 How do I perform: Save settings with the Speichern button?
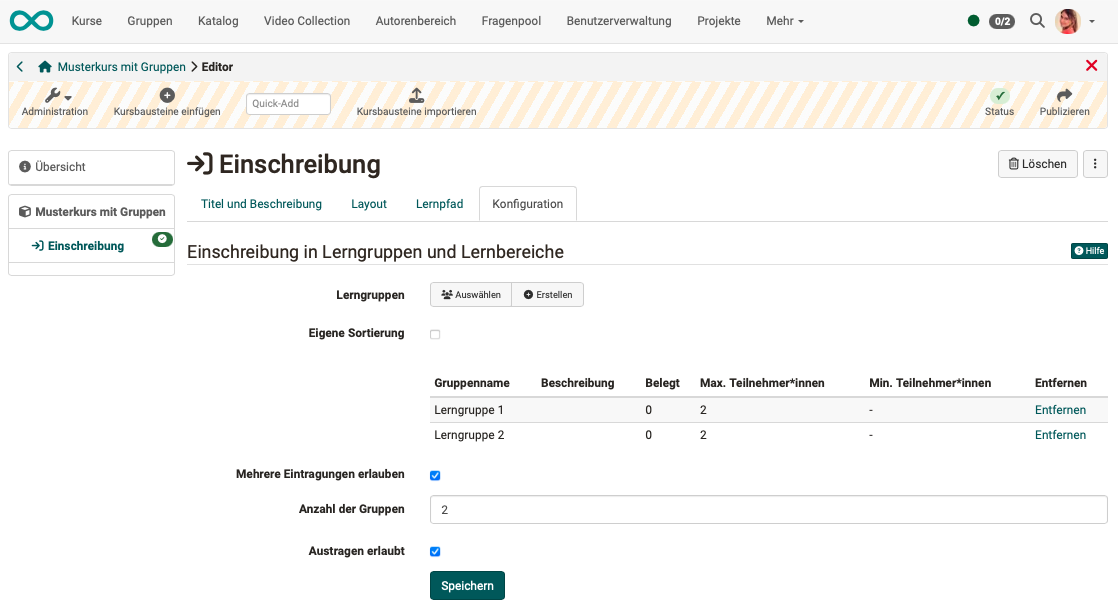pos(467,585)
